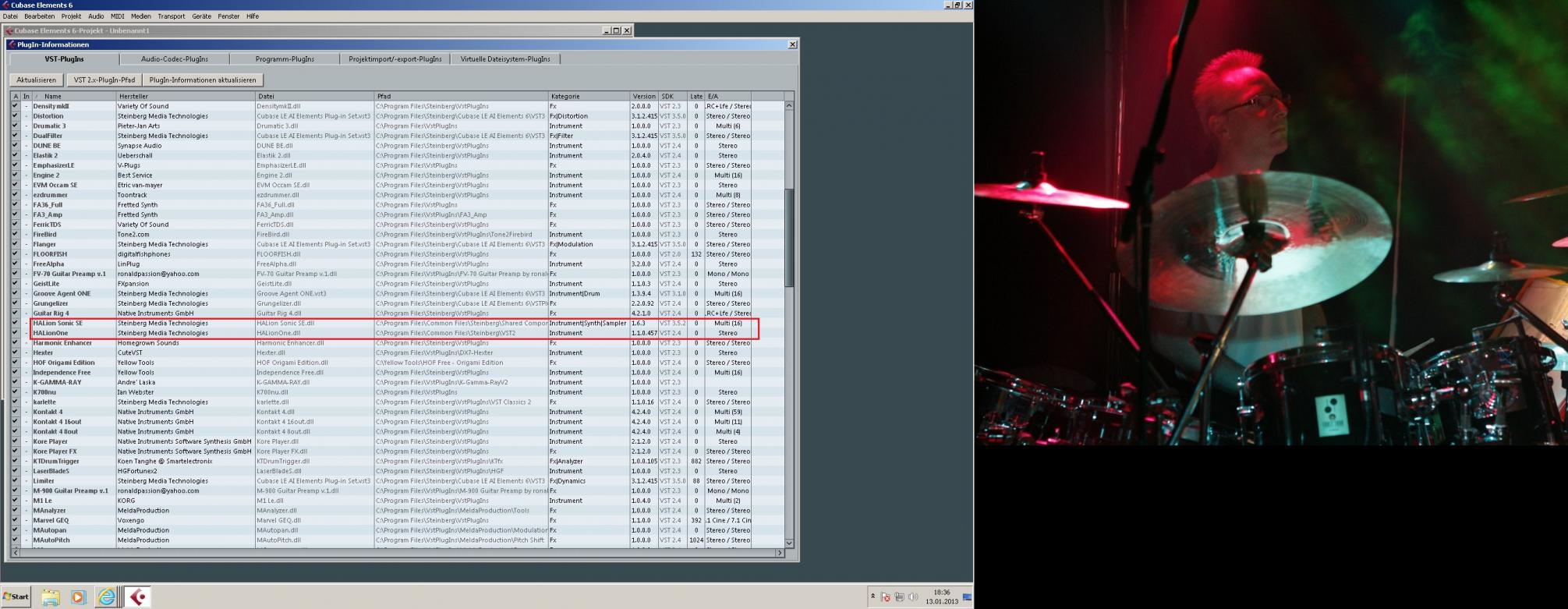Select the Kore Player FX plugin name
This screenshot has height=609, width=1568.
[x=55, y=451]
